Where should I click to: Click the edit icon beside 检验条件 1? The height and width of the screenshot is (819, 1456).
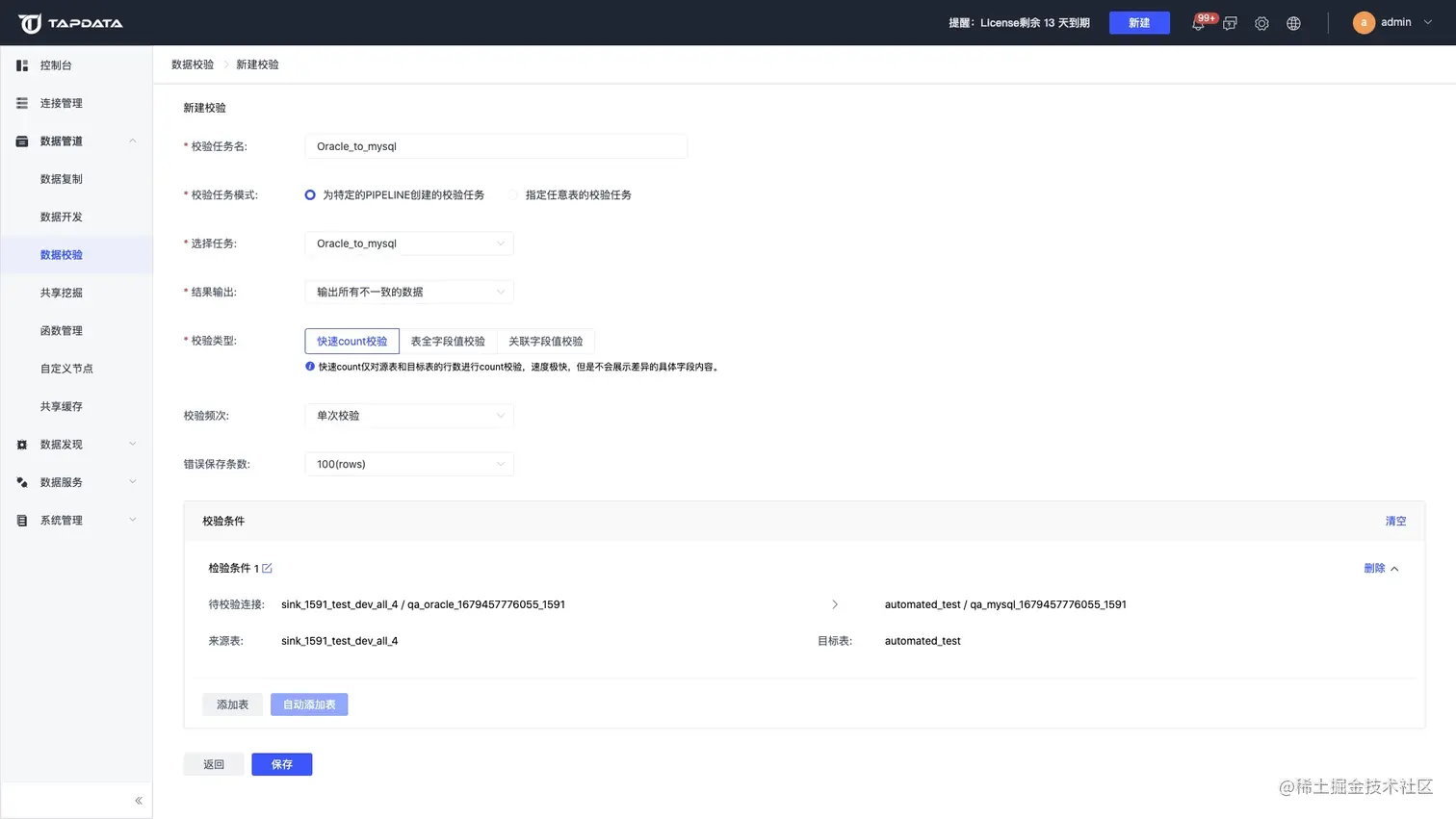(268, 568)
